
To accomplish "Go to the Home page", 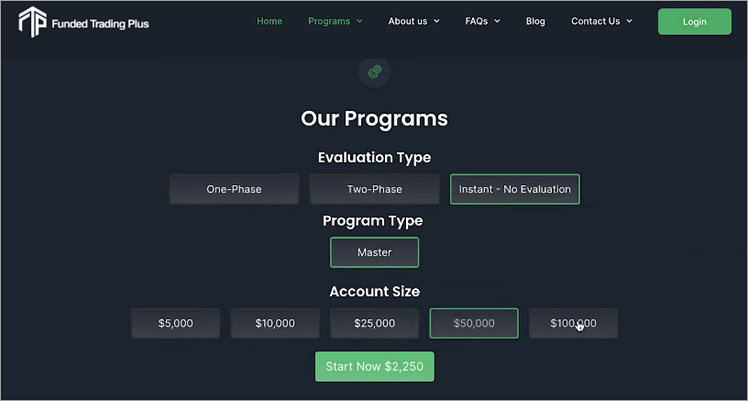I will click(x=269, y=21).
